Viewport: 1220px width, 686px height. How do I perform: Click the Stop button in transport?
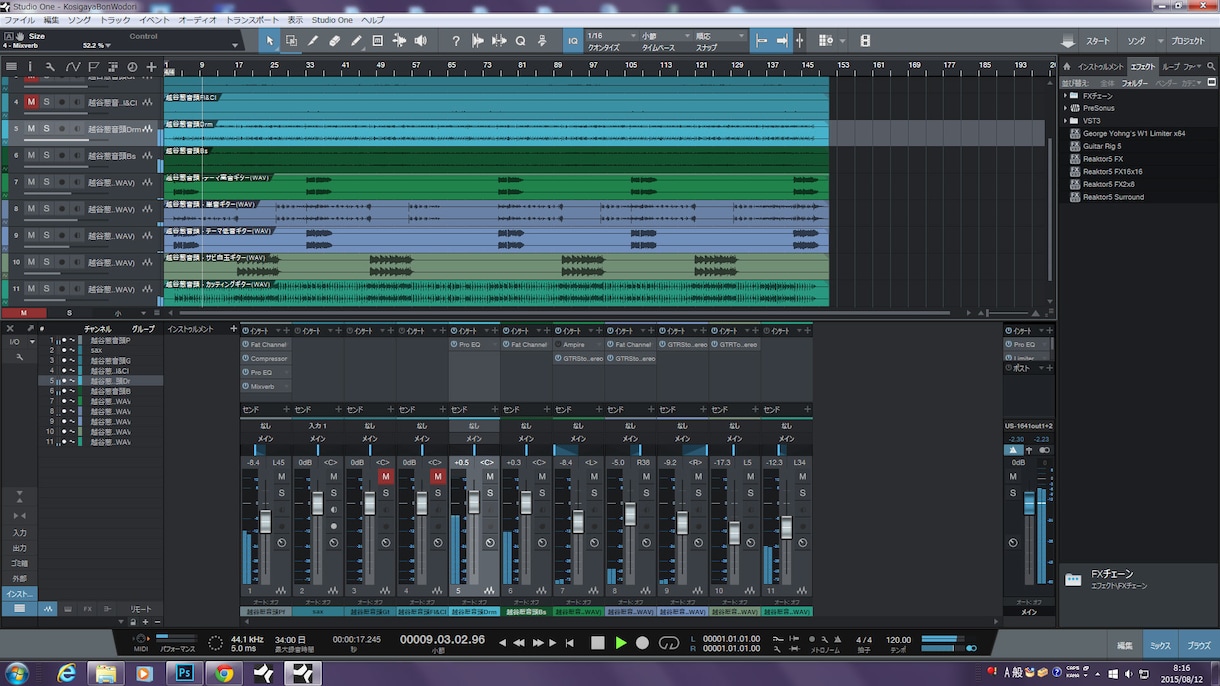coord(598,643)
